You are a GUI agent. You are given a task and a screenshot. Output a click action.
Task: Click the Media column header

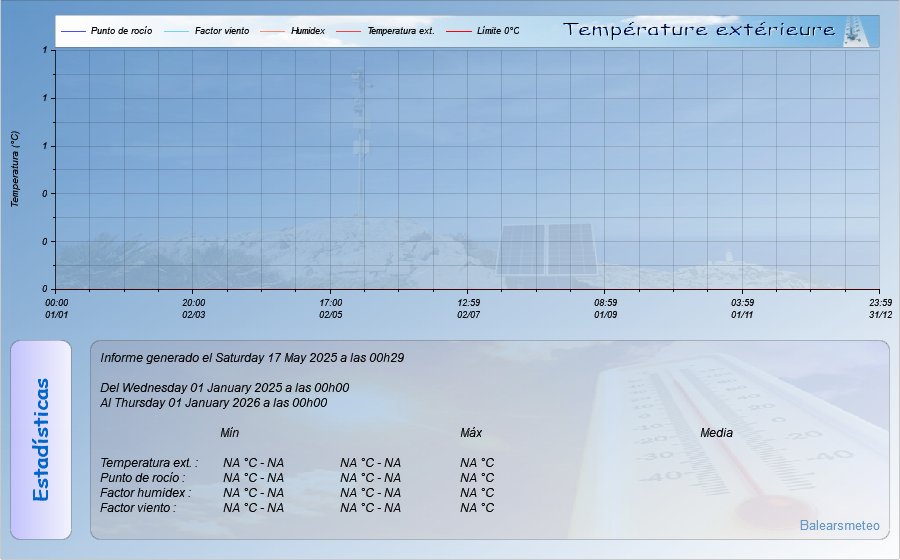(x=716, y=433)
